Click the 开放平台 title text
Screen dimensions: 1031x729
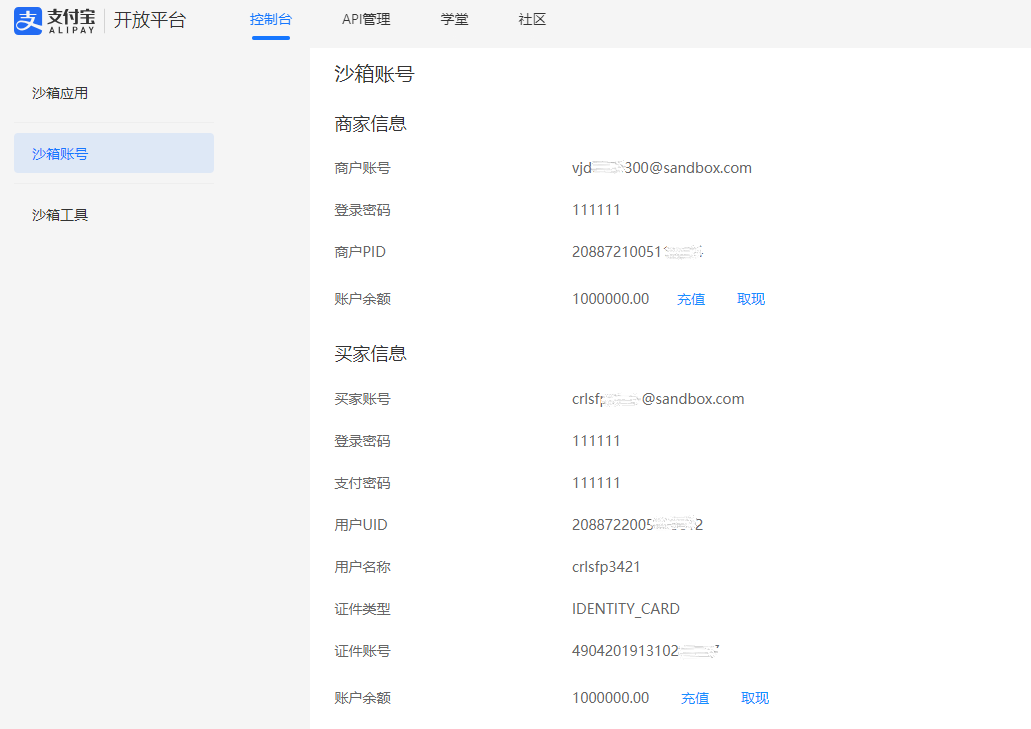tap(150, 20)
